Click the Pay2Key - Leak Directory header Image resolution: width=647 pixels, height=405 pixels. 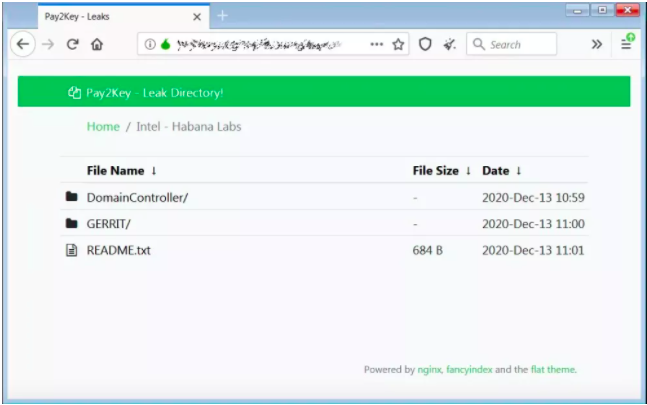point(154,92)
